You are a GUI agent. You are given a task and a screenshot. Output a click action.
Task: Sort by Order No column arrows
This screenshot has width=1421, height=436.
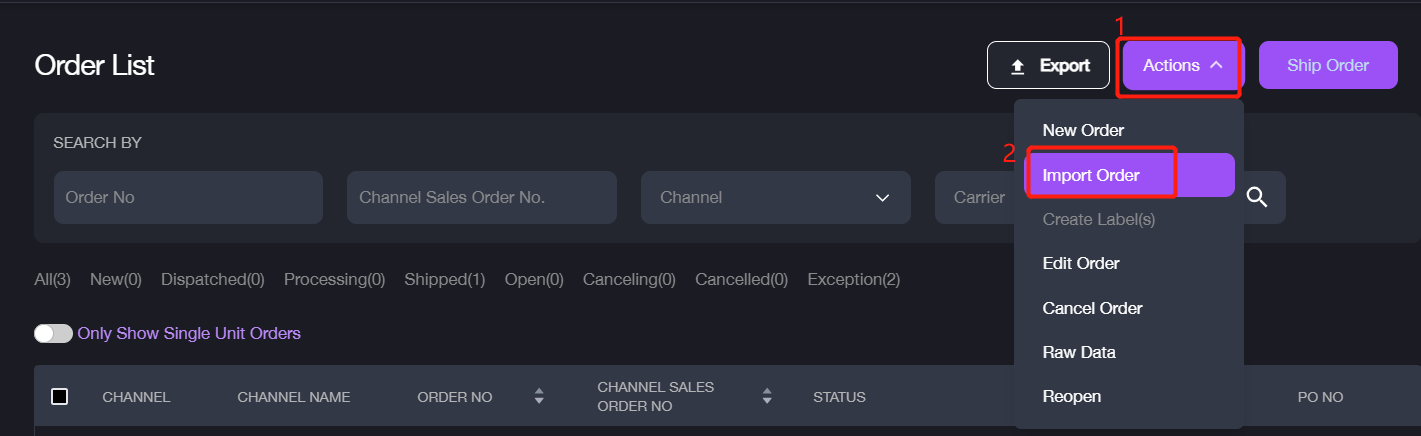click(539, 397)
